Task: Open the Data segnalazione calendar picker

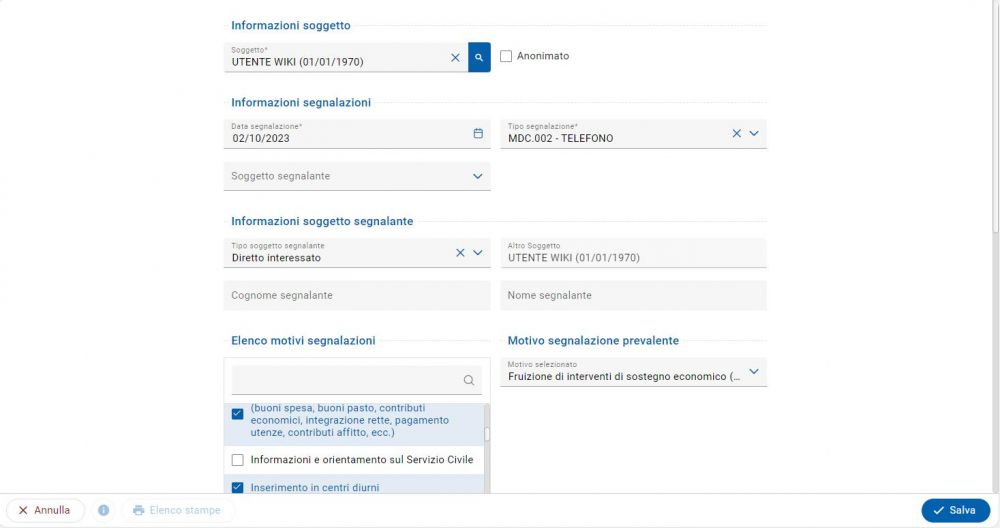Action: pyautogui.click(x=478, y=133)
